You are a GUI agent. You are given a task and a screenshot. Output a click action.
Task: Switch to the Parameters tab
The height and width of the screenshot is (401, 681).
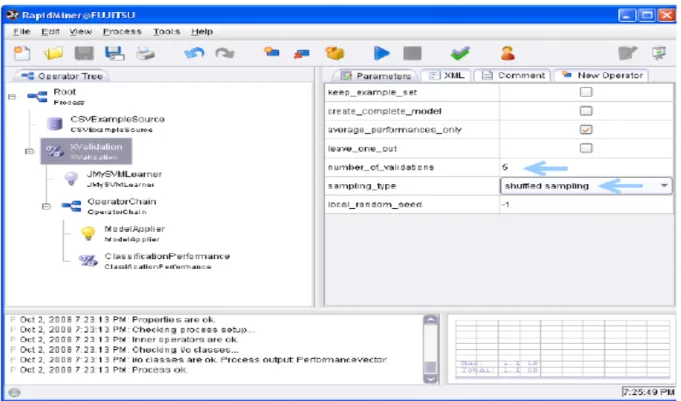375,76
